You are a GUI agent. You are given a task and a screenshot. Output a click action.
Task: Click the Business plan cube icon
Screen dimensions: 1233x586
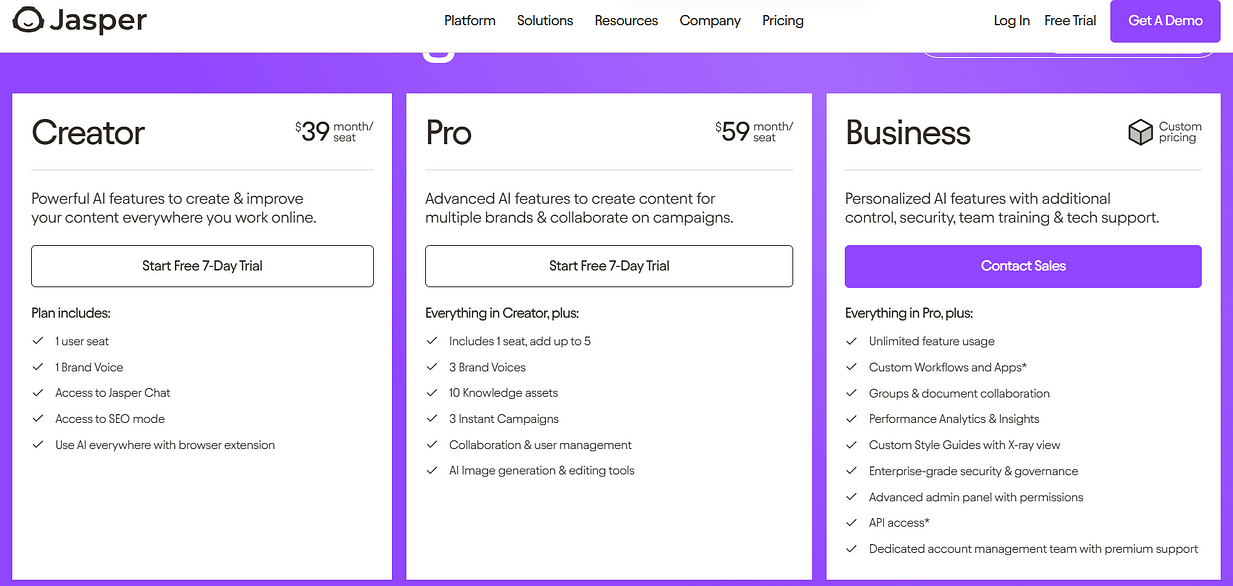(x=1140, y=133)
